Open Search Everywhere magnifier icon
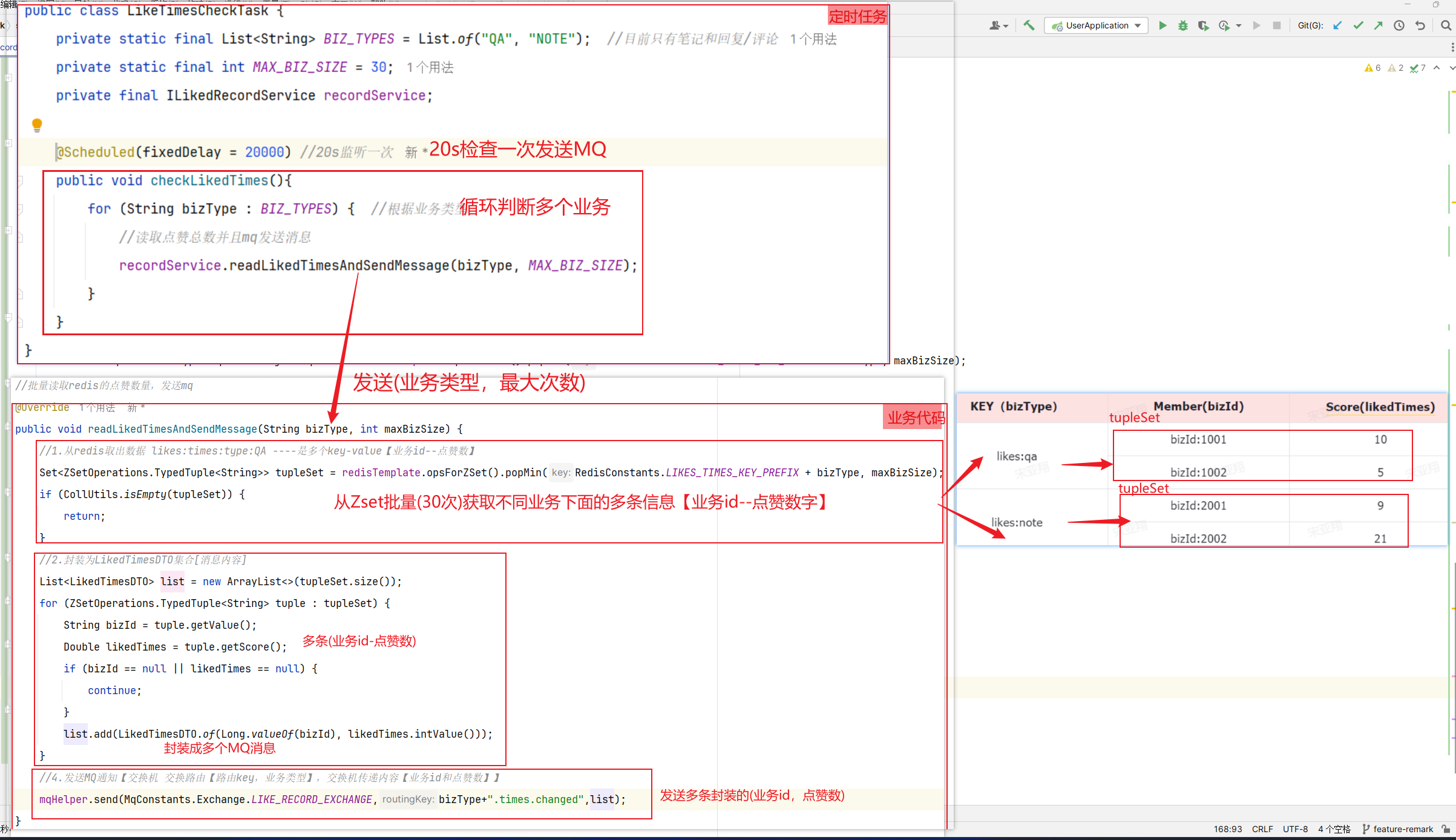The height and width of the screenshot is (840, 1456). coord(1446,25)
